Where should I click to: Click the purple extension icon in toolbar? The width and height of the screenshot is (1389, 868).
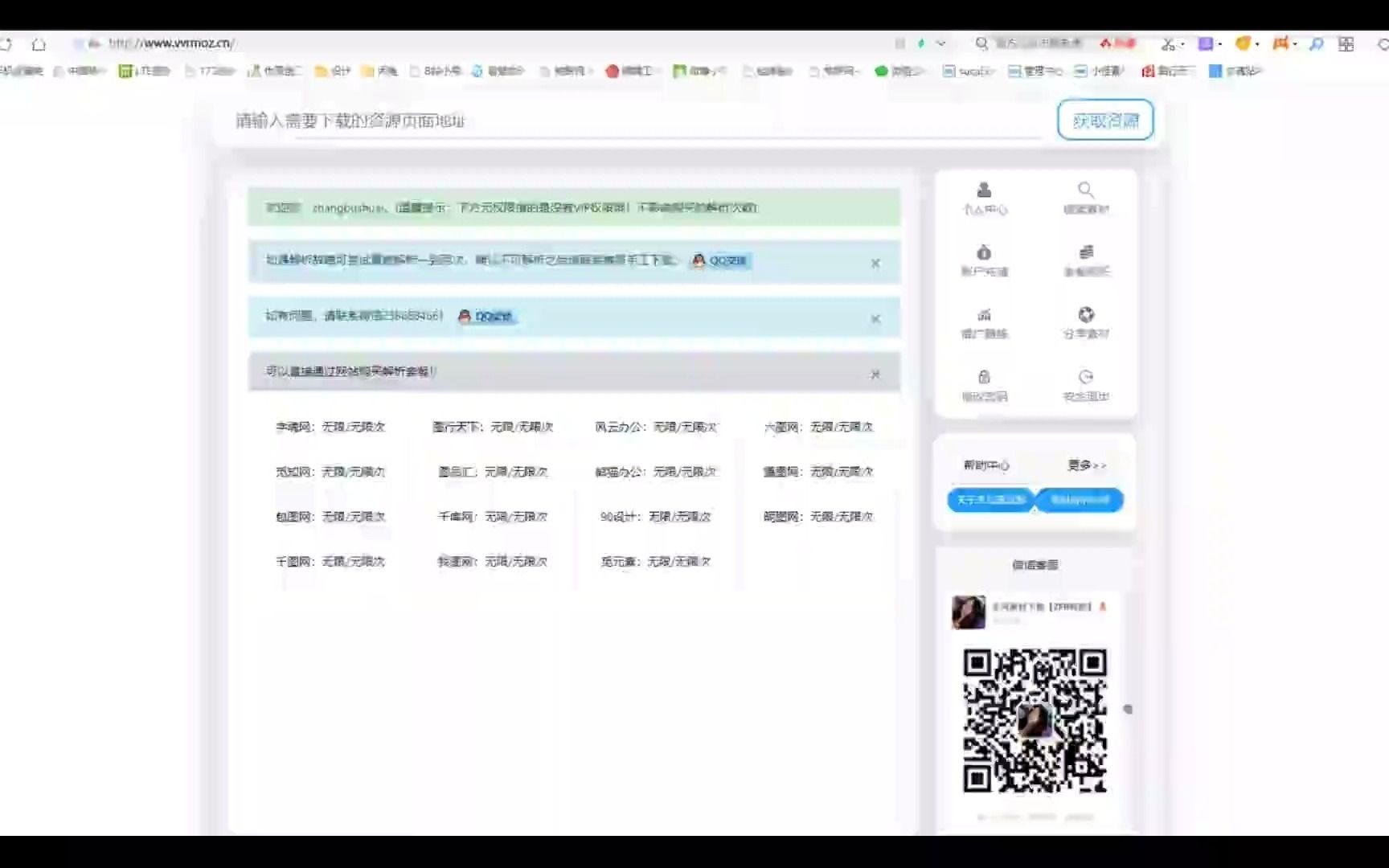pyautogui.click(x=1206, y=43)
